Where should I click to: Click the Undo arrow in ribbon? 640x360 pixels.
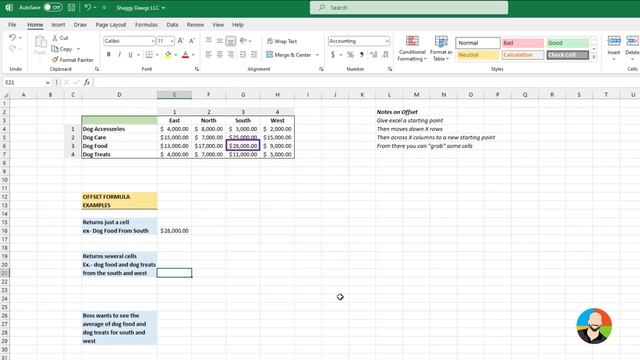click(12, 38)
